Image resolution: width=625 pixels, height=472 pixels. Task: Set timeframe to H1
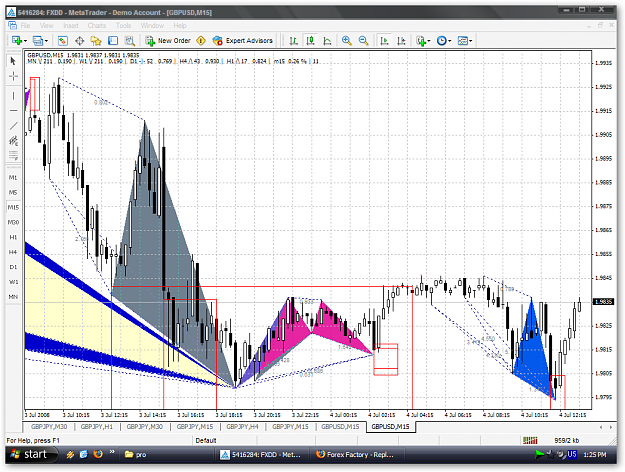(13, 237)
